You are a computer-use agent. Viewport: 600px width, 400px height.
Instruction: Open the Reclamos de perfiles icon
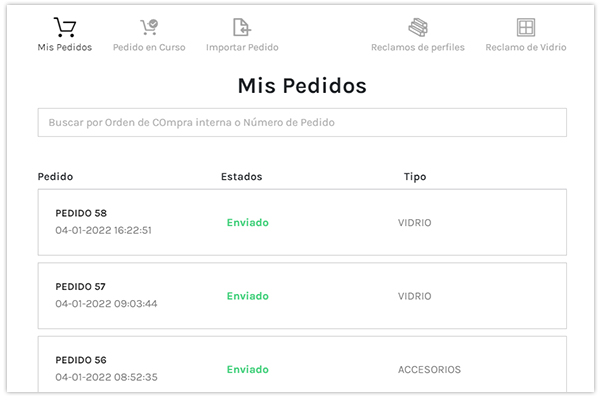(417, 28)
